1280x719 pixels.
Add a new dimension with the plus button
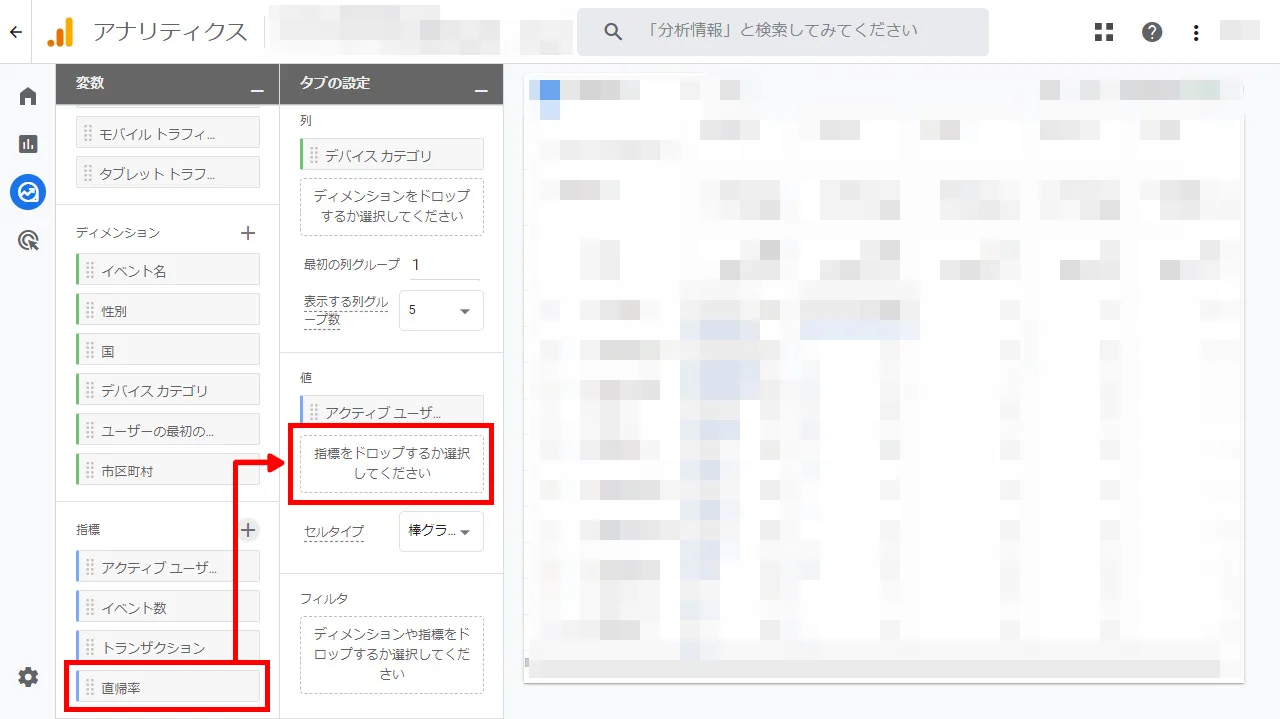click(247, 232)
